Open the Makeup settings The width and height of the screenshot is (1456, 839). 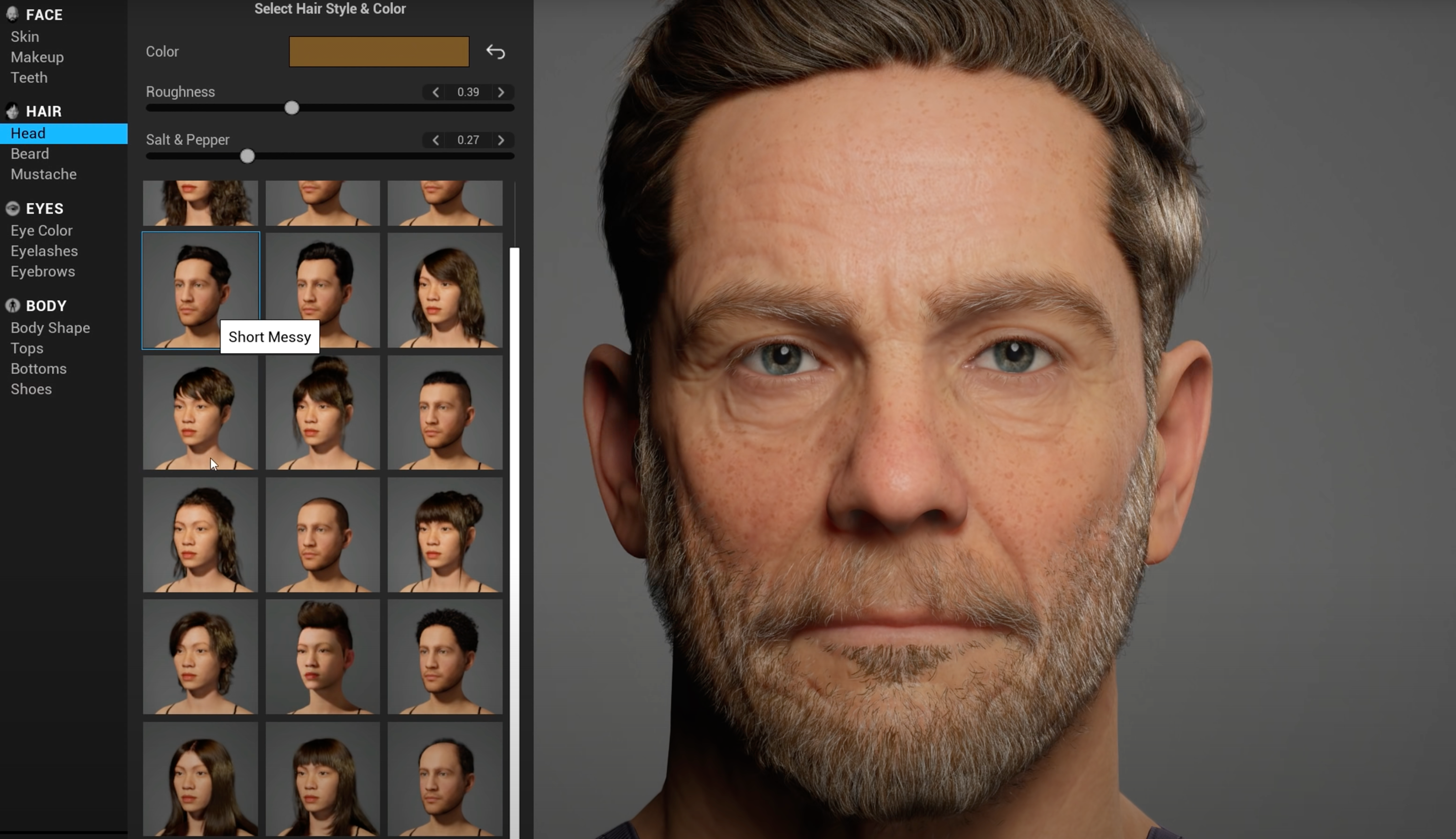click(x=37, y=57)
